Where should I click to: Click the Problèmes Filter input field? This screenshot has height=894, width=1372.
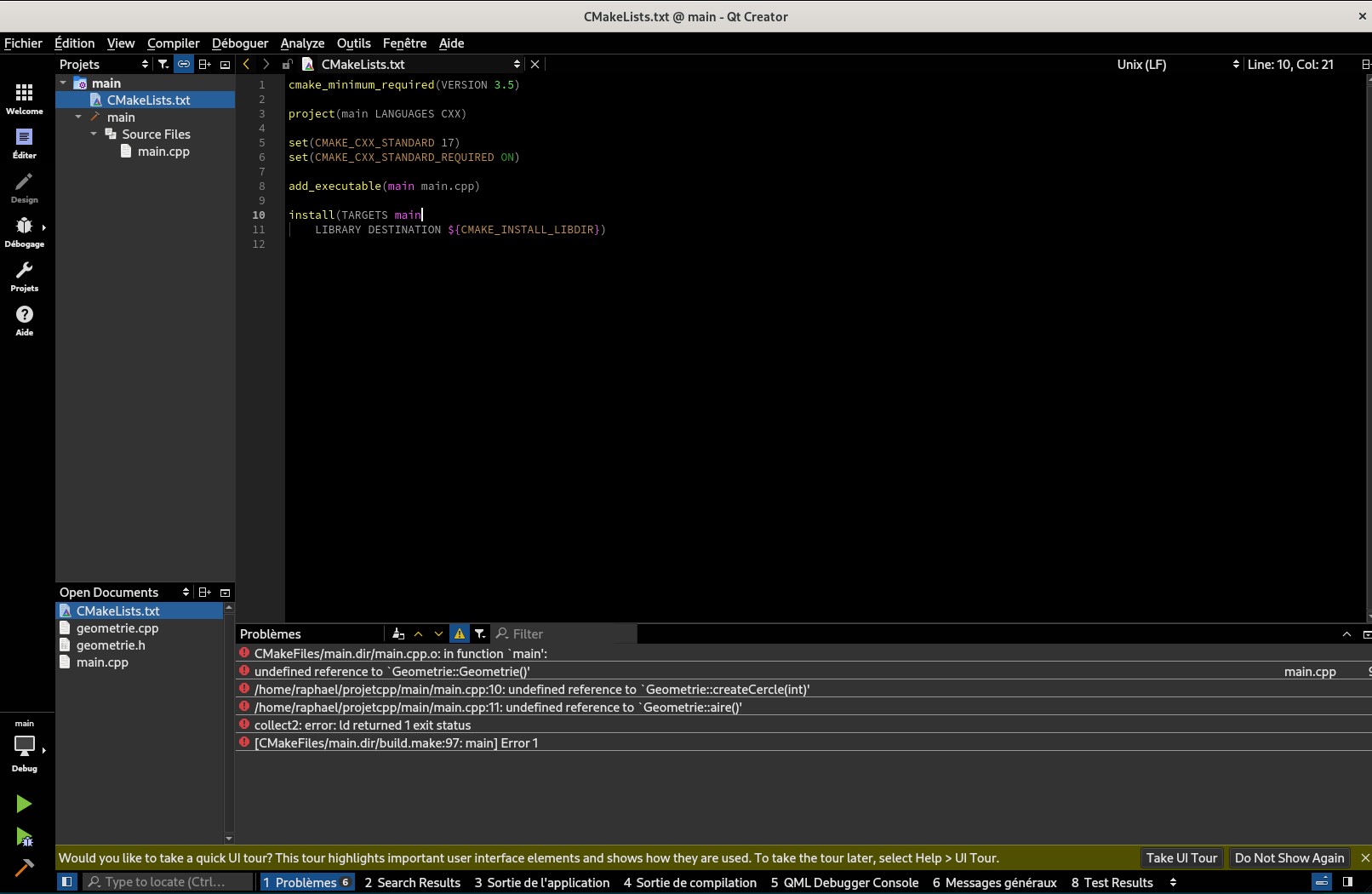pyautogui.click(x=565, y=633)
